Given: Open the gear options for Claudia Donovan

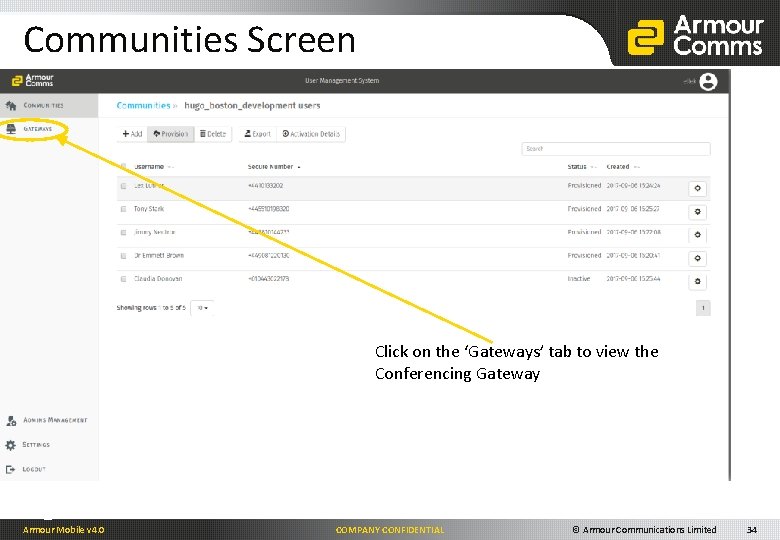Looking at the screenshot, I should click(697, 281).
